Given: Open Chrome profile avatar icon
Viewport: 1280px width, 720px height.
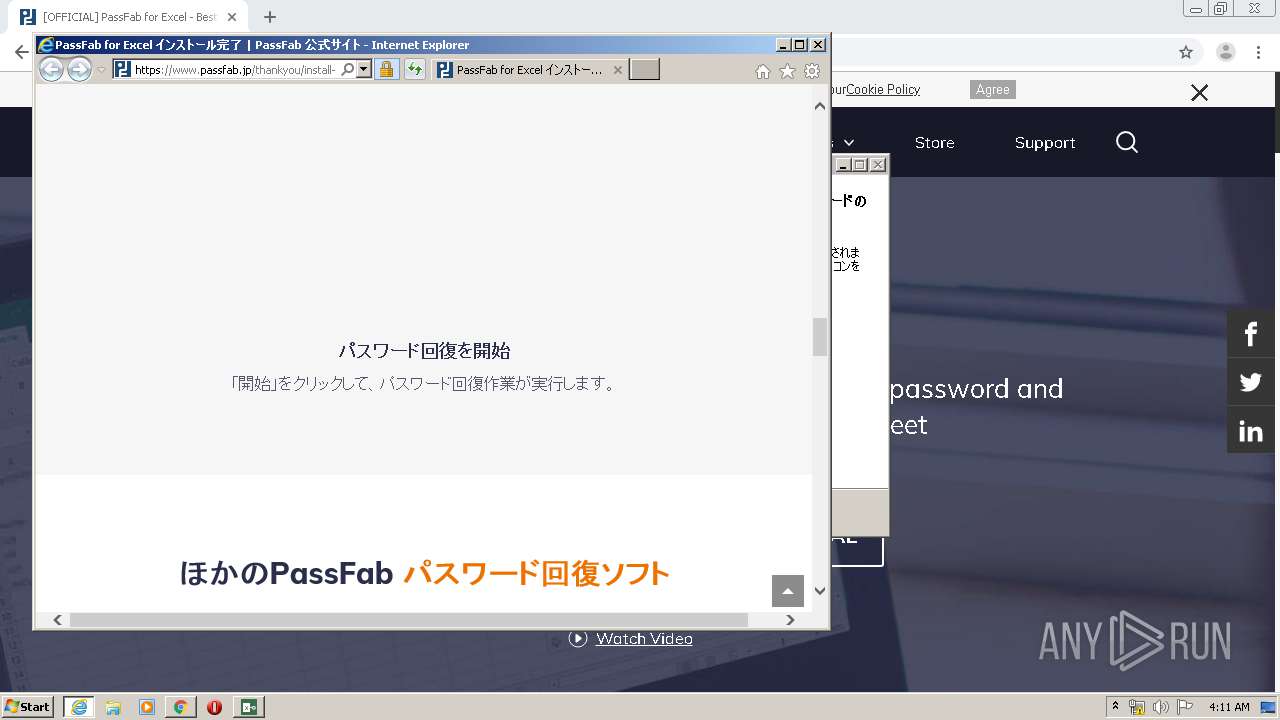Looking at the screenshot, I should (1225, 52).
